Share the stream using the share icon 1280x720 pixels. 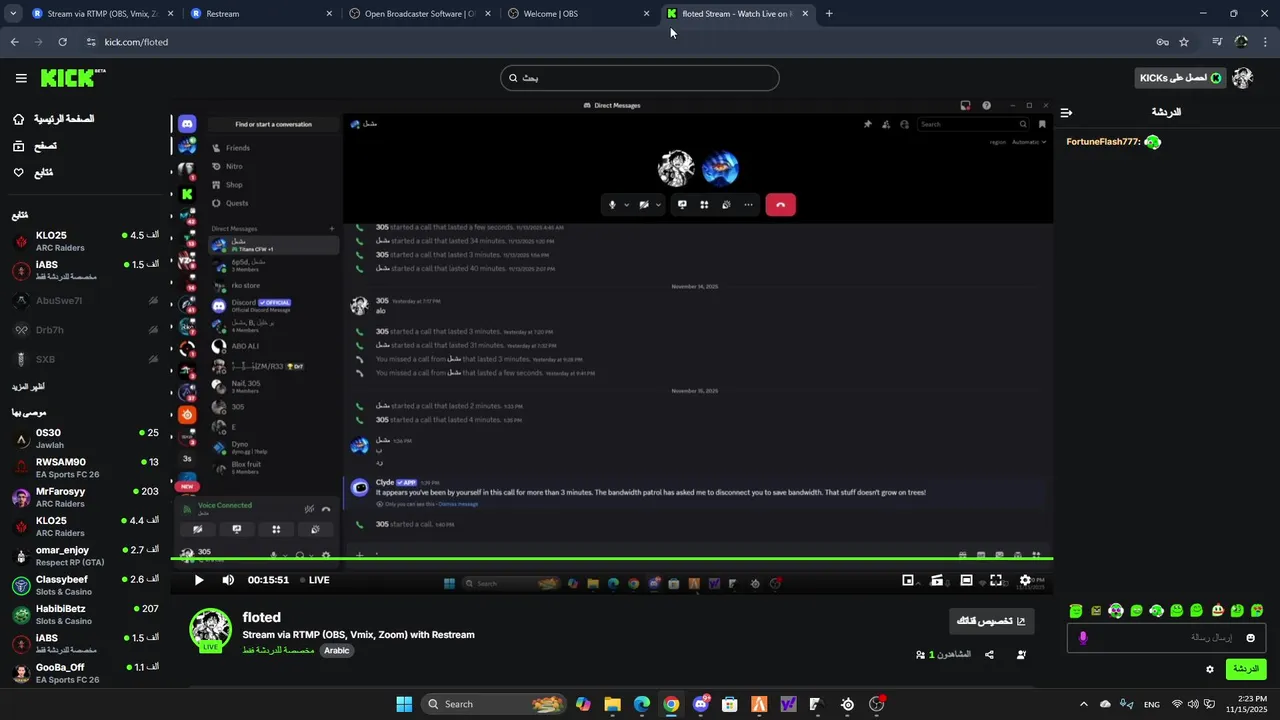tap(989, 655)
